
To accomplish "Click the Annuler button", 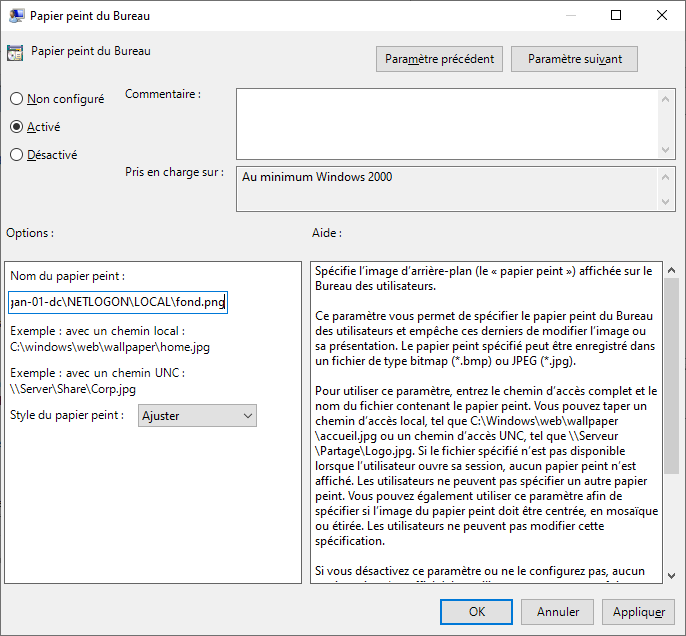I will click(557, 611).
